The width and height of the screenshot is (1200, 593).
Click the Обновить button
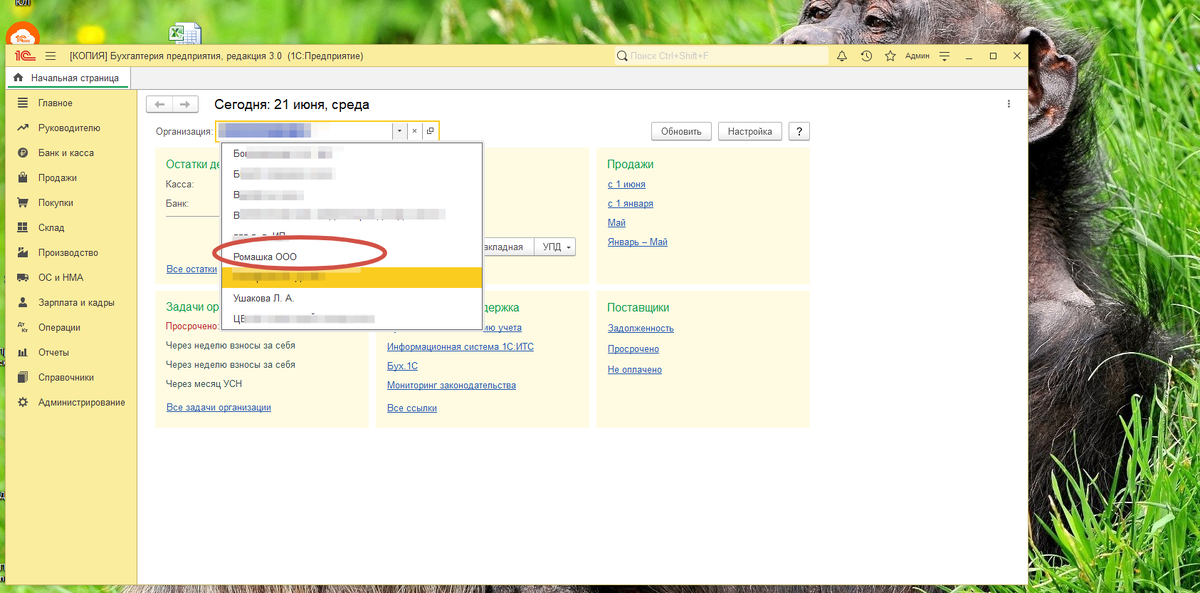tap(681, 131)
